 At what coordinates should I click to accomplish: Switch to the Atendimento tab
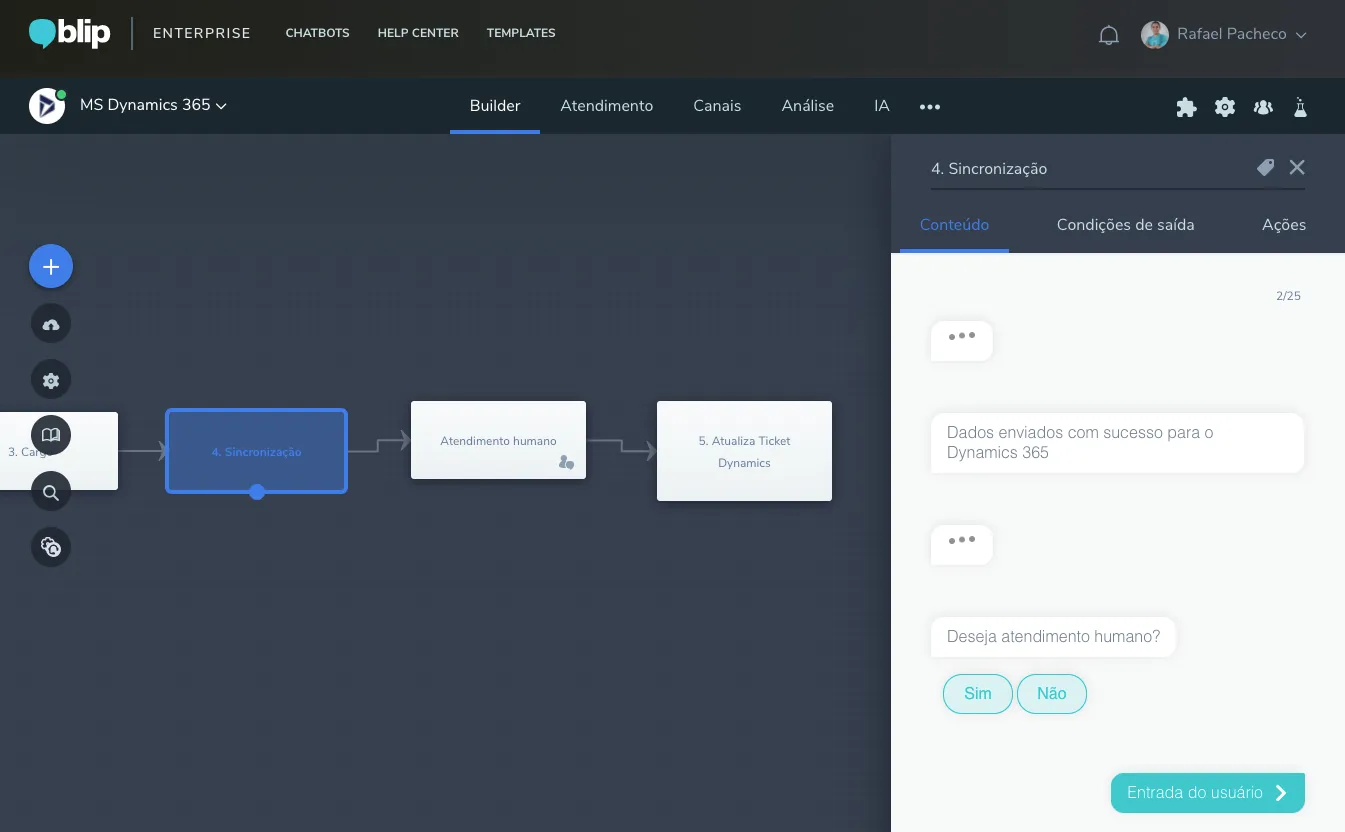607,106
